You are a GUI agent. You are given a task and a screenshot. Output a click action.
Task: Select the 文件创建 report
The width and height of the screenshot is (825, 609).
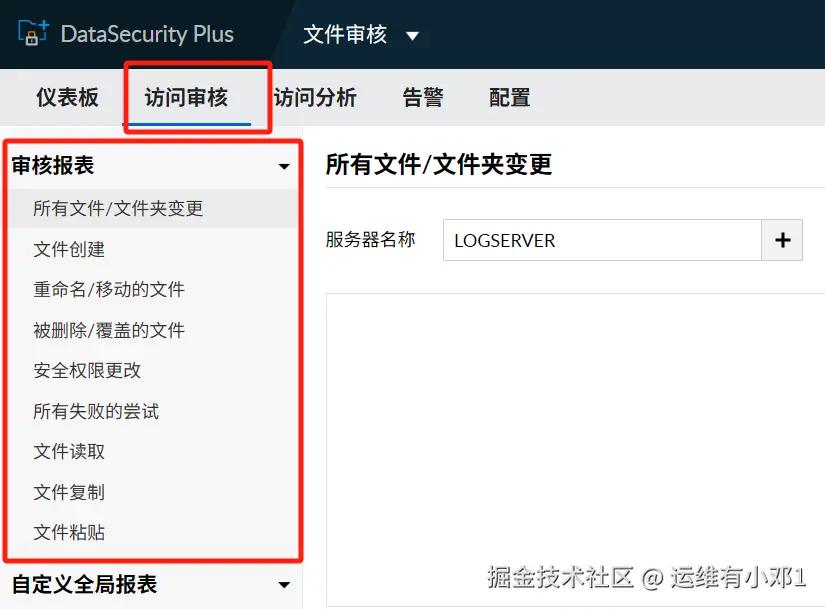[x=69, y=249]
